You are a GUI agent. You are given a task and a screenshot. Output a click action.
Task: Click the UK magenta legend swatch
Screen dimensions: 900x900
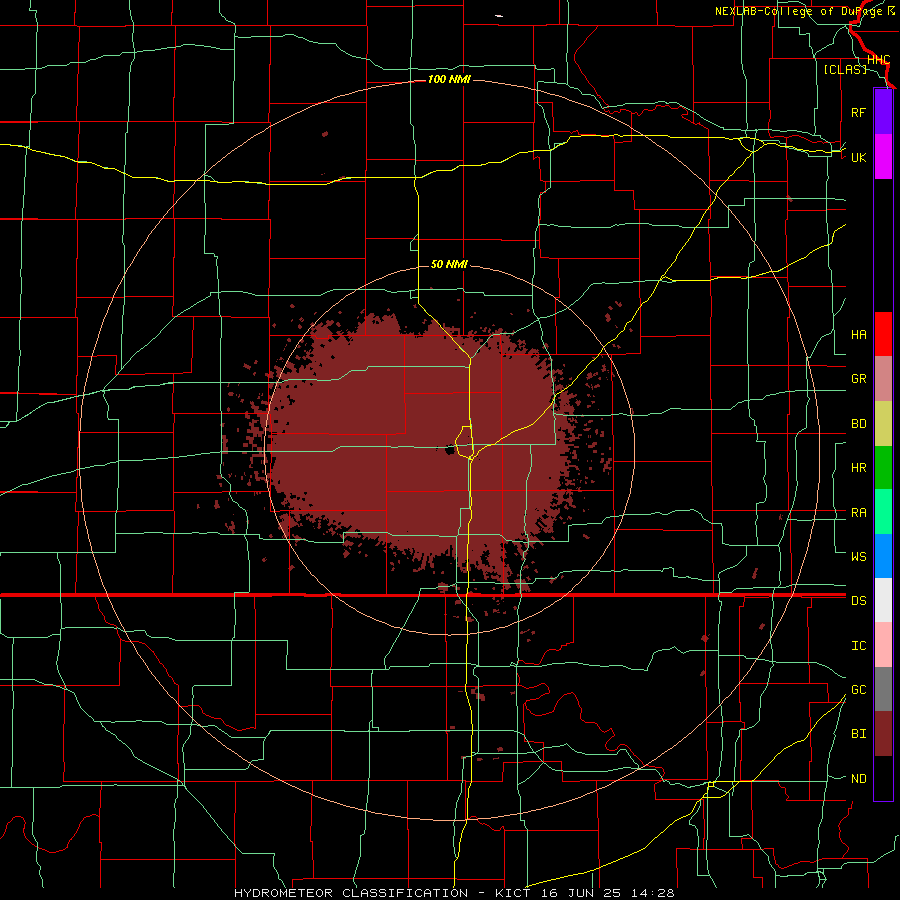pos(883,157)
